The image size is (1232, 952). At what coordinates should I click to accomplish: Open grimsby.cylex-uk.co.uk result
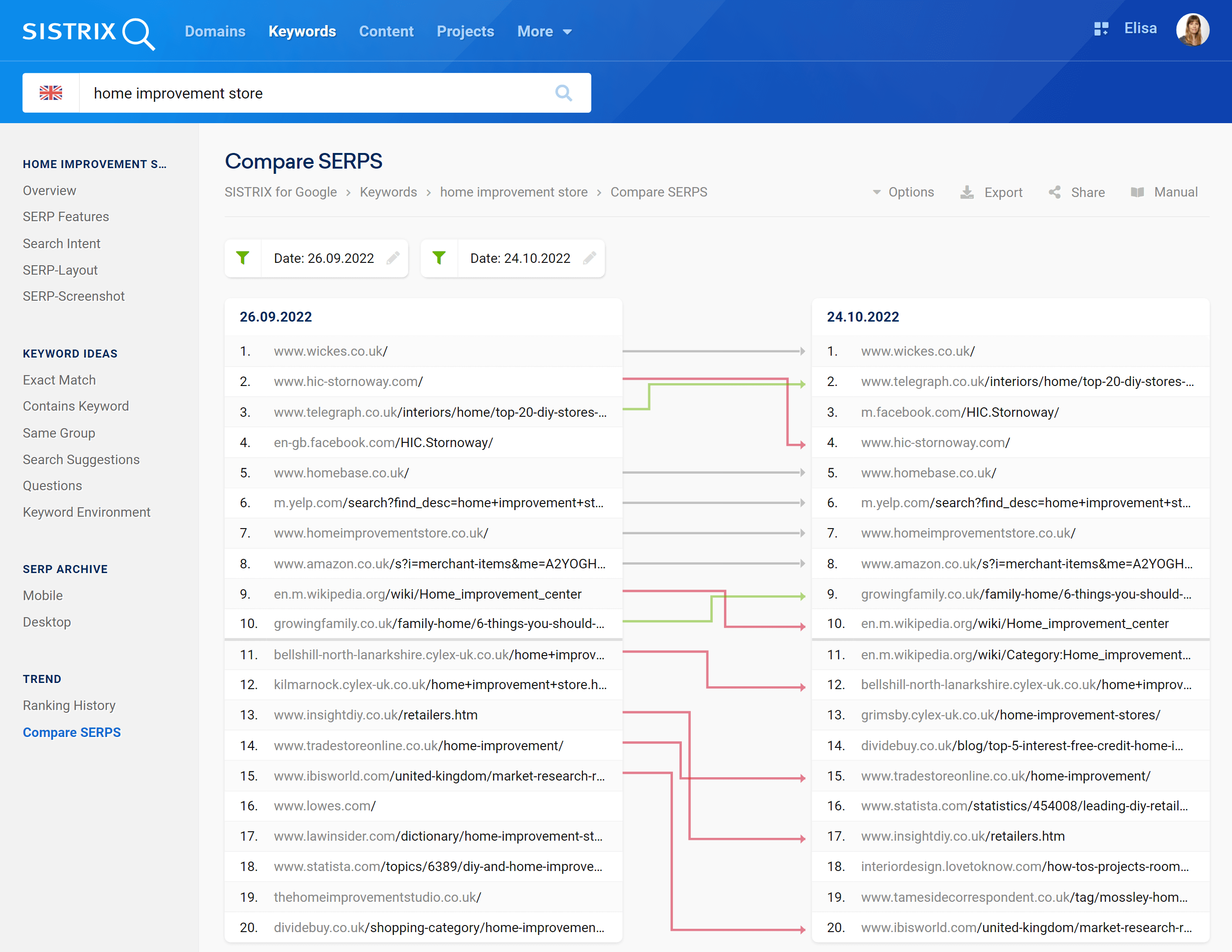point(1011,715)
